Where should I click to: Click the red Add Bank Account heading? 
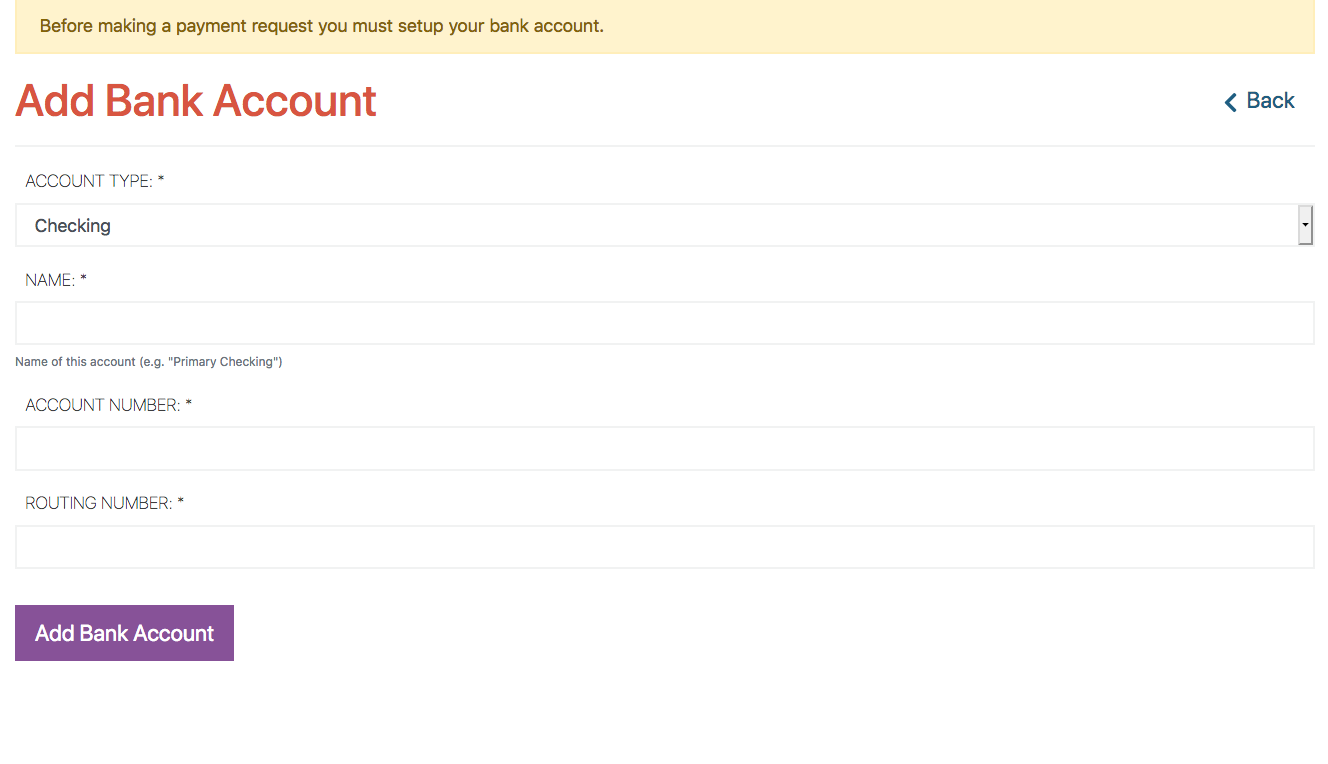click(196, 101)
